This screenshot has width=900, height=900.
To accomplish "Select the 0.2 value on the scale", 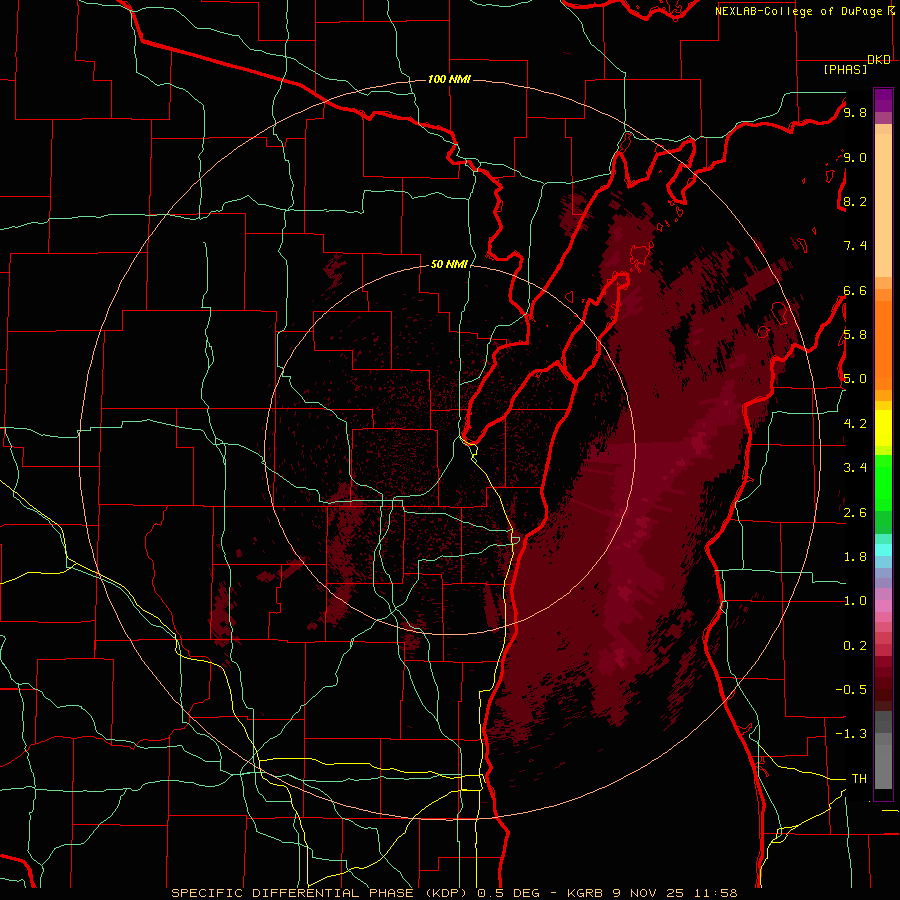I will pos(855,645).
